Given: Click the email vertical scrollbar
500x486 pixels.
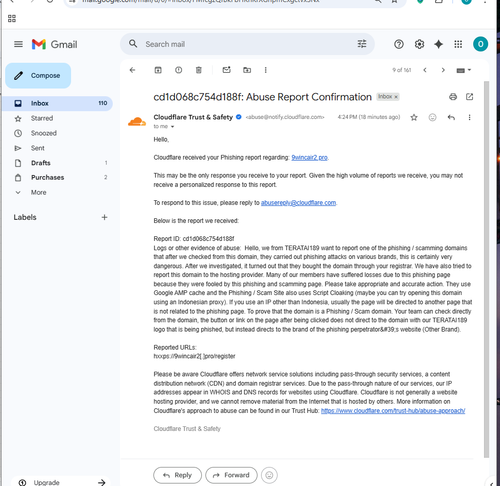Looking at the screenshot, I should (x=486, y=269).
